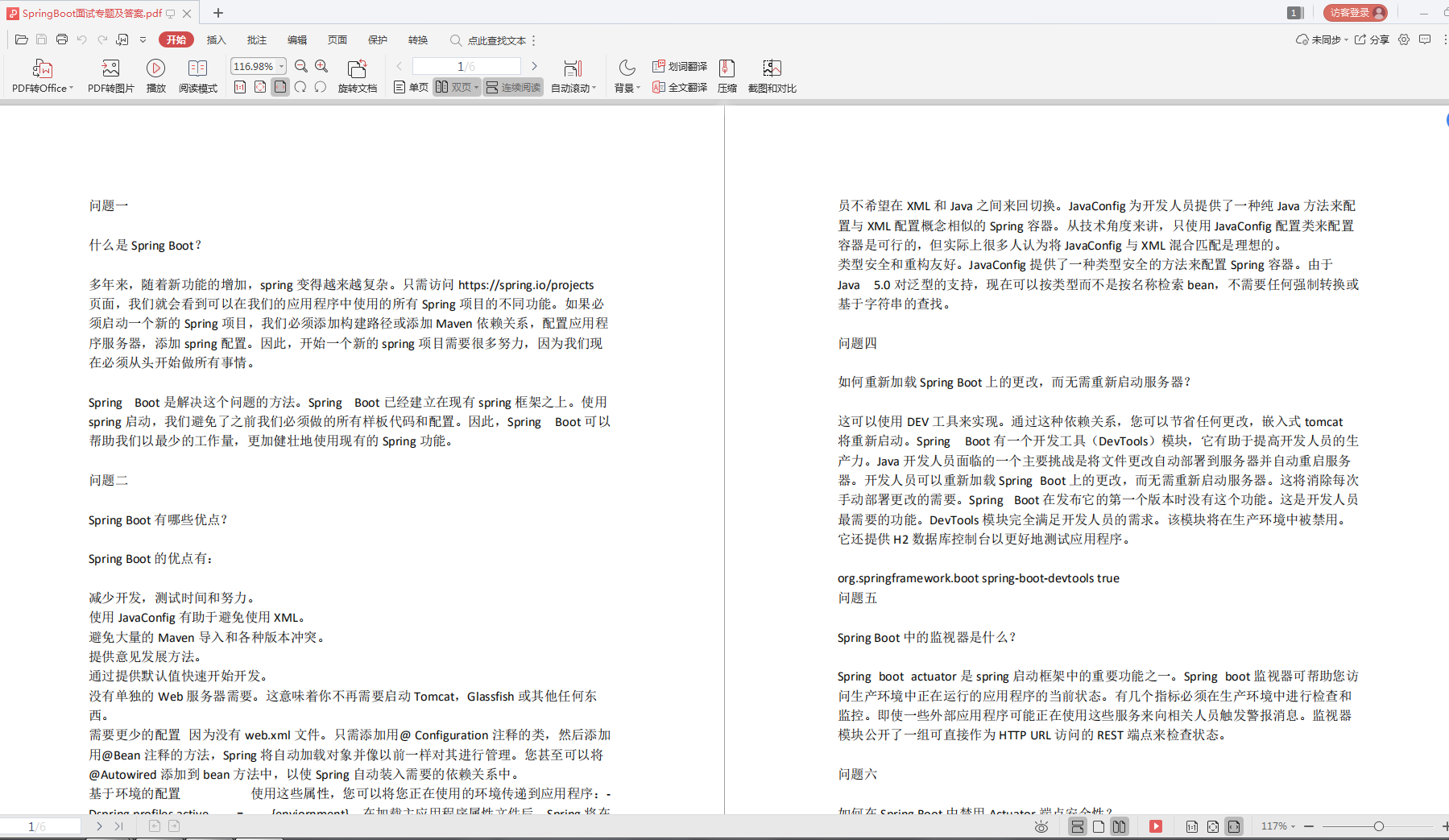Open the 未同步 sync status dropdown

pos(1322,39)
